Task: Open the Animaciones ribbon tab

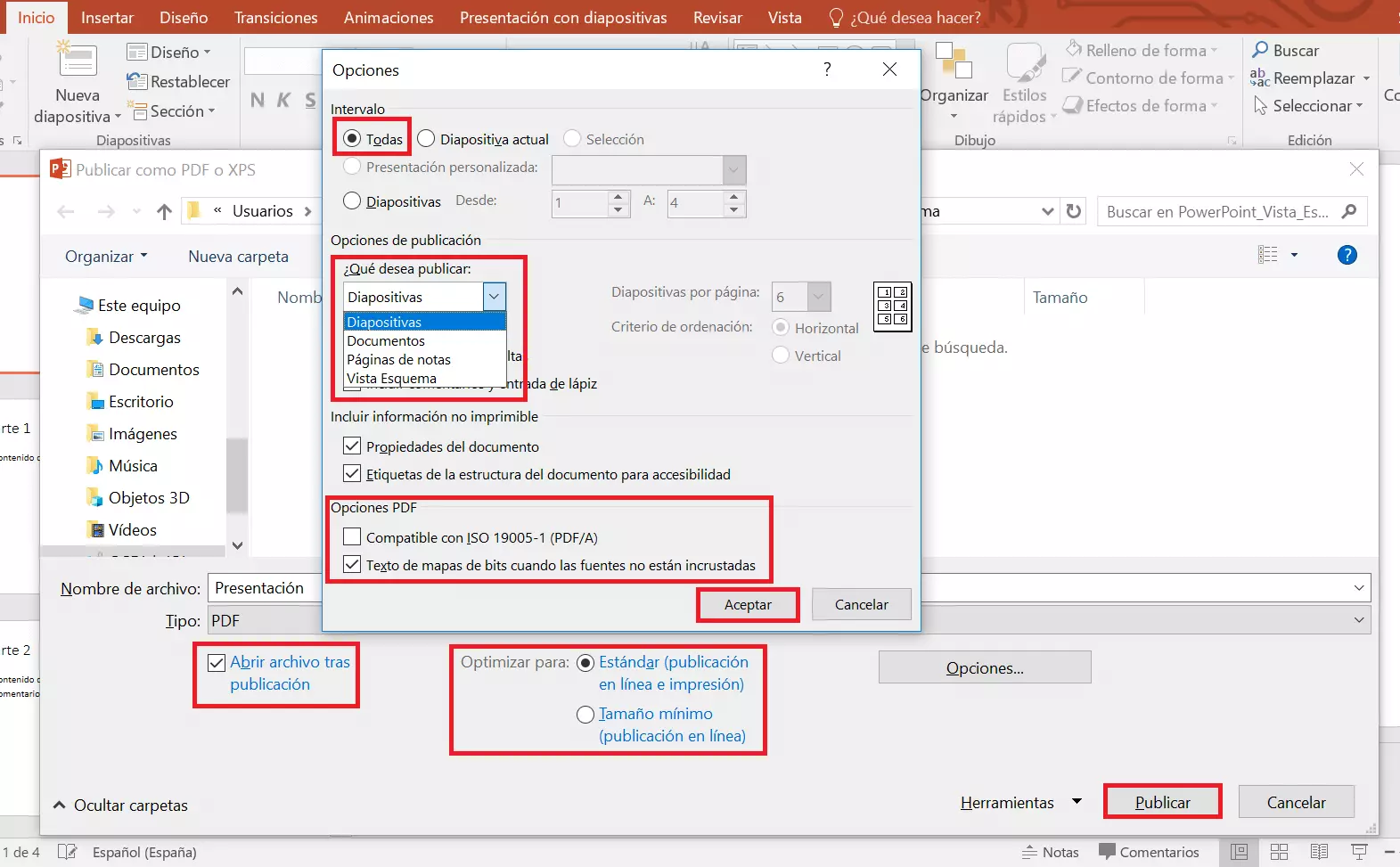Action: pyautogui.click(x=389, y=17)
